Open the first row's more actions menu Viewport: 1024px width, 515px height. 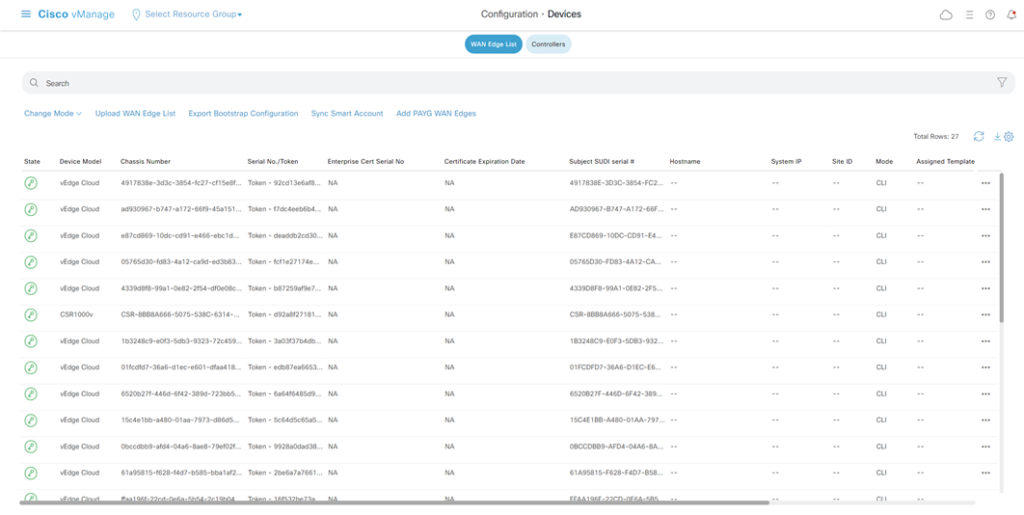click(985, 183)
